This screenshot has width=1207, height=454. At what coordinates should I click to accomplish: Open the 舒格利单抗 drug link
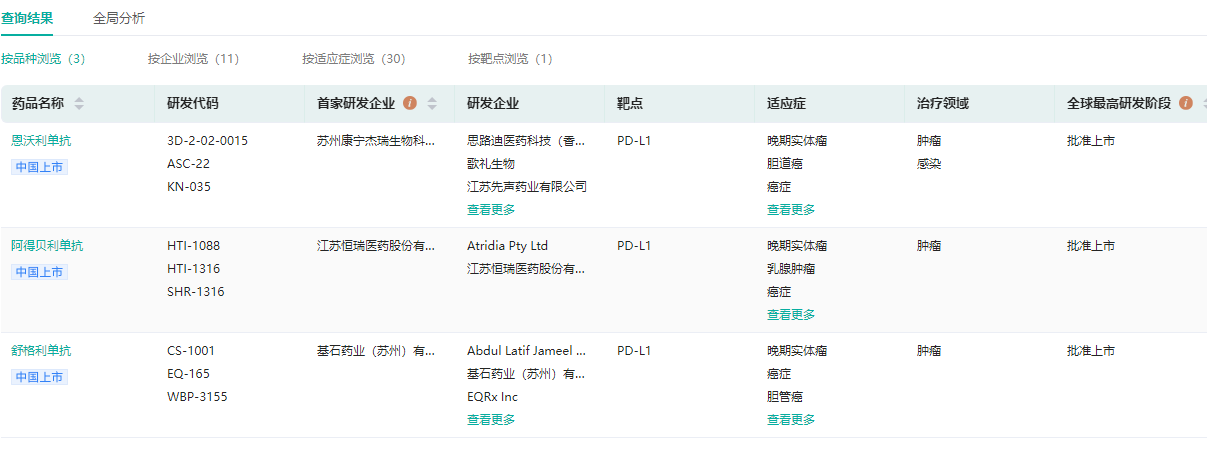[x=41, y=351]
